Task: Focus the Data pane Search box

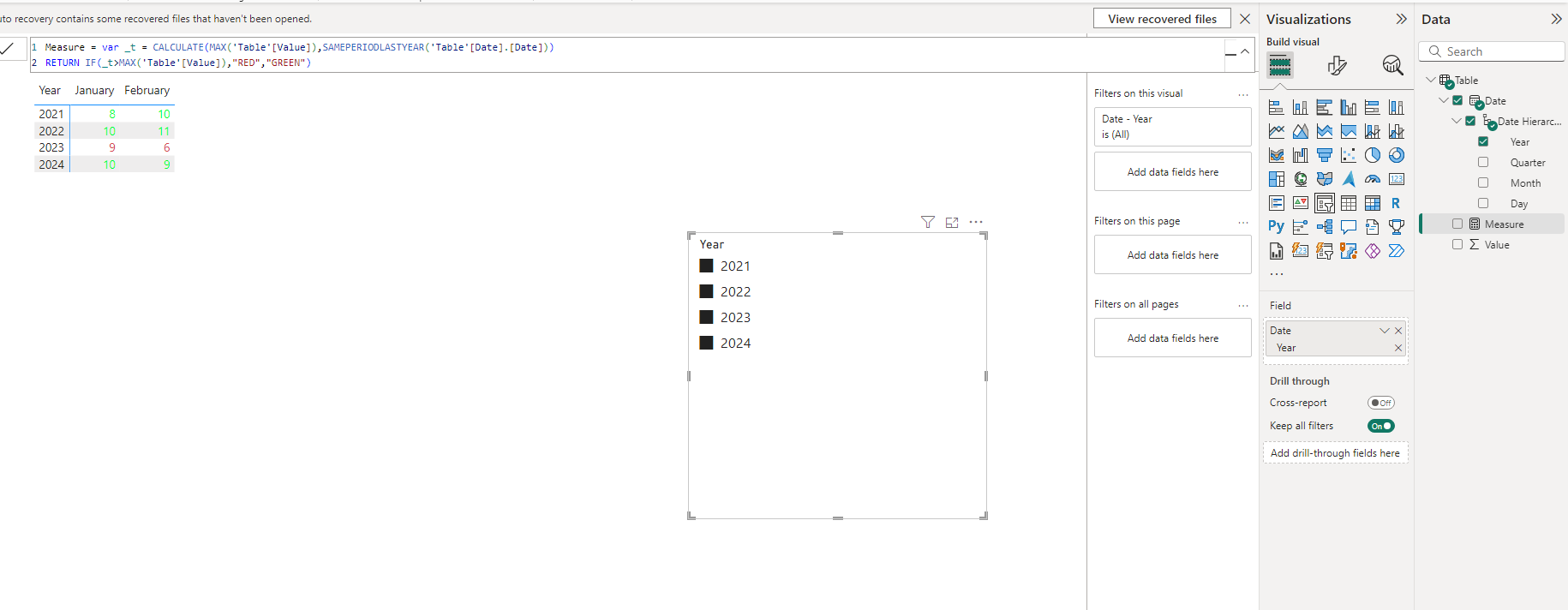Action: point(1492,51)
